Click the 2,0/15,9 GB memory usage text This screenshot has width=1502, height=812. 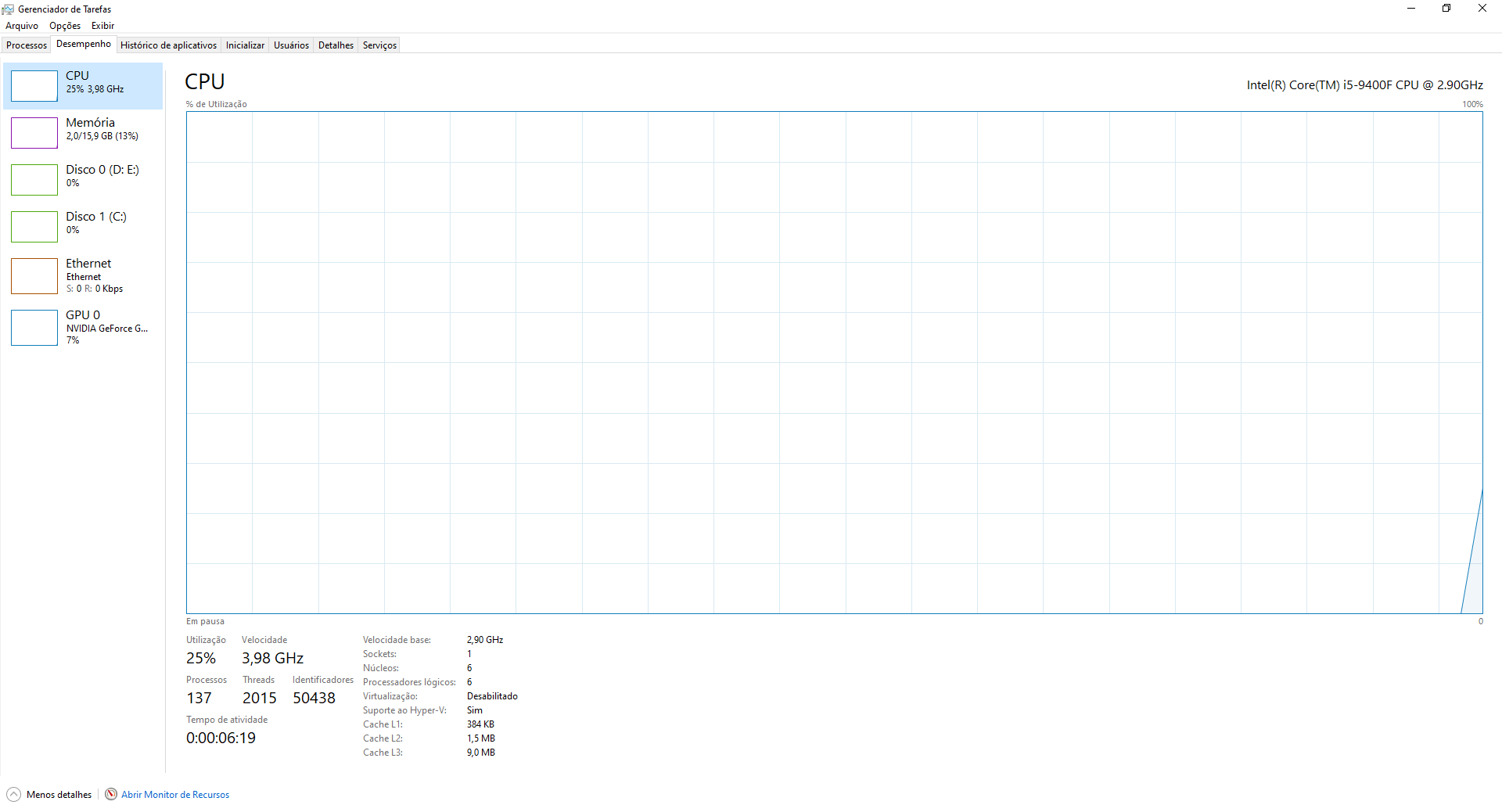(x=102, y=136)
